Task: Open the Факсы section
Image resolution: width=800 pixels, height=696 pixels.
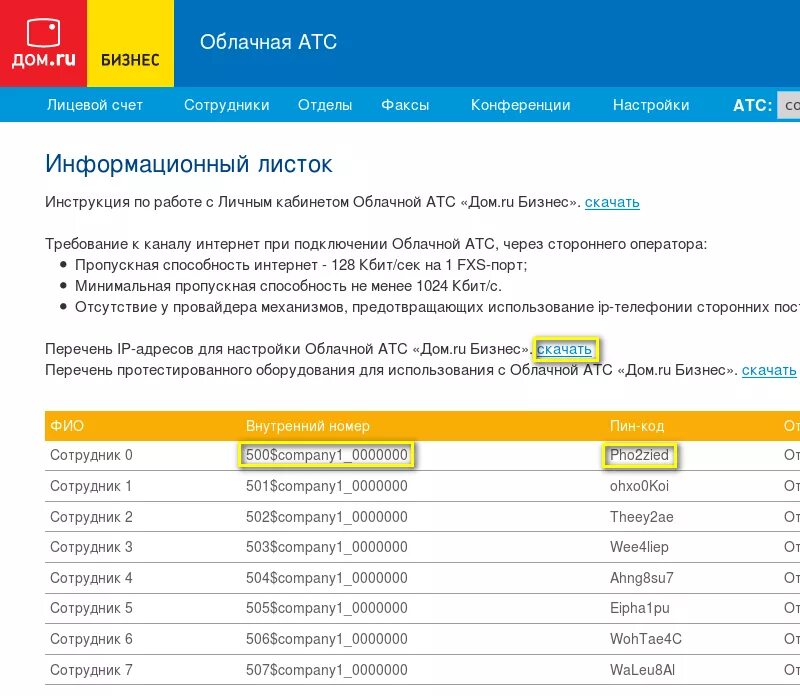Action: [405, 105]
